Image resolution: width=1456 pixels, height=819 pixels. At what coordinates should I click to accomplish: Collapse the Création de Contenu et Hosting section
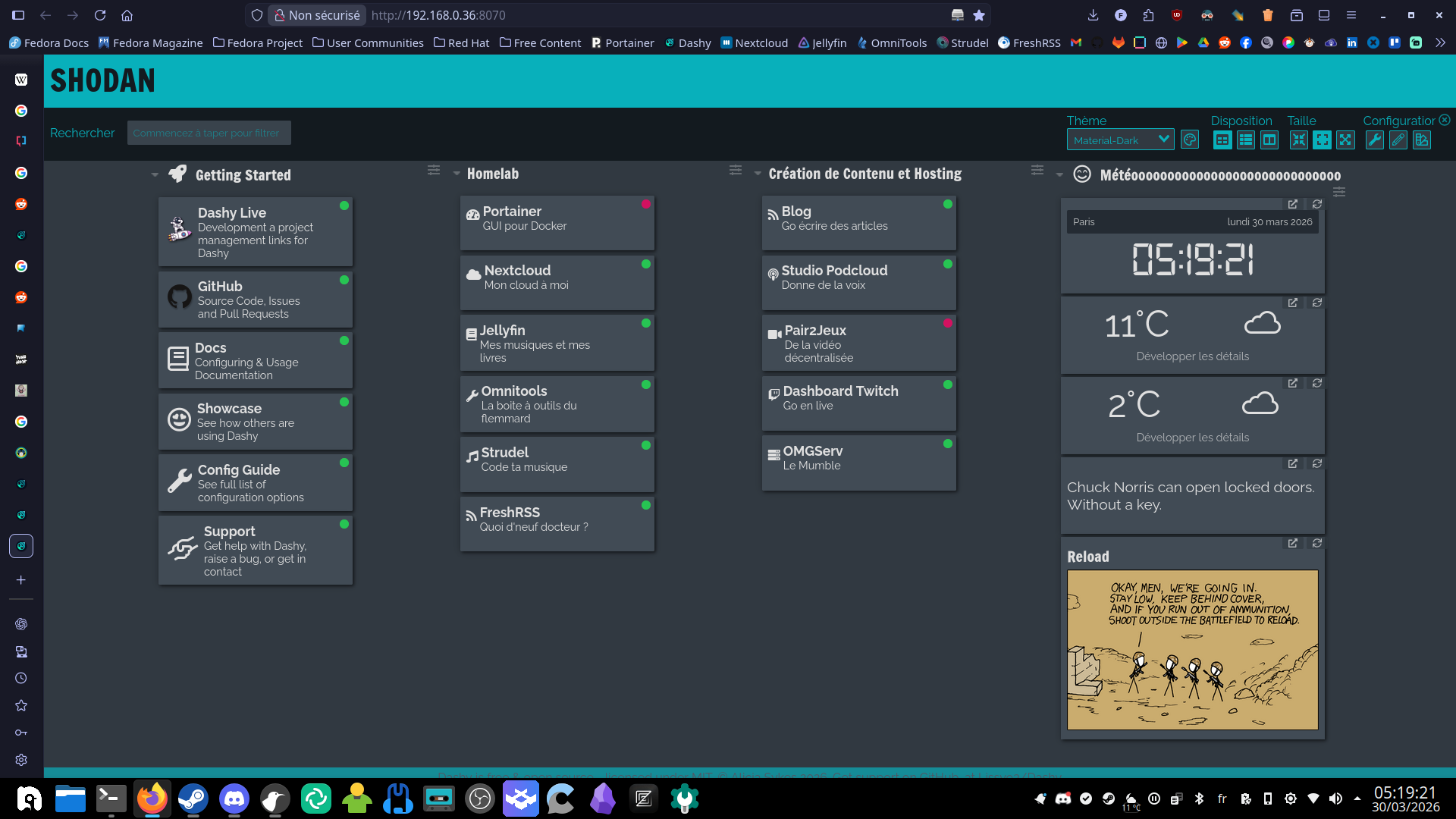(758, 174)
